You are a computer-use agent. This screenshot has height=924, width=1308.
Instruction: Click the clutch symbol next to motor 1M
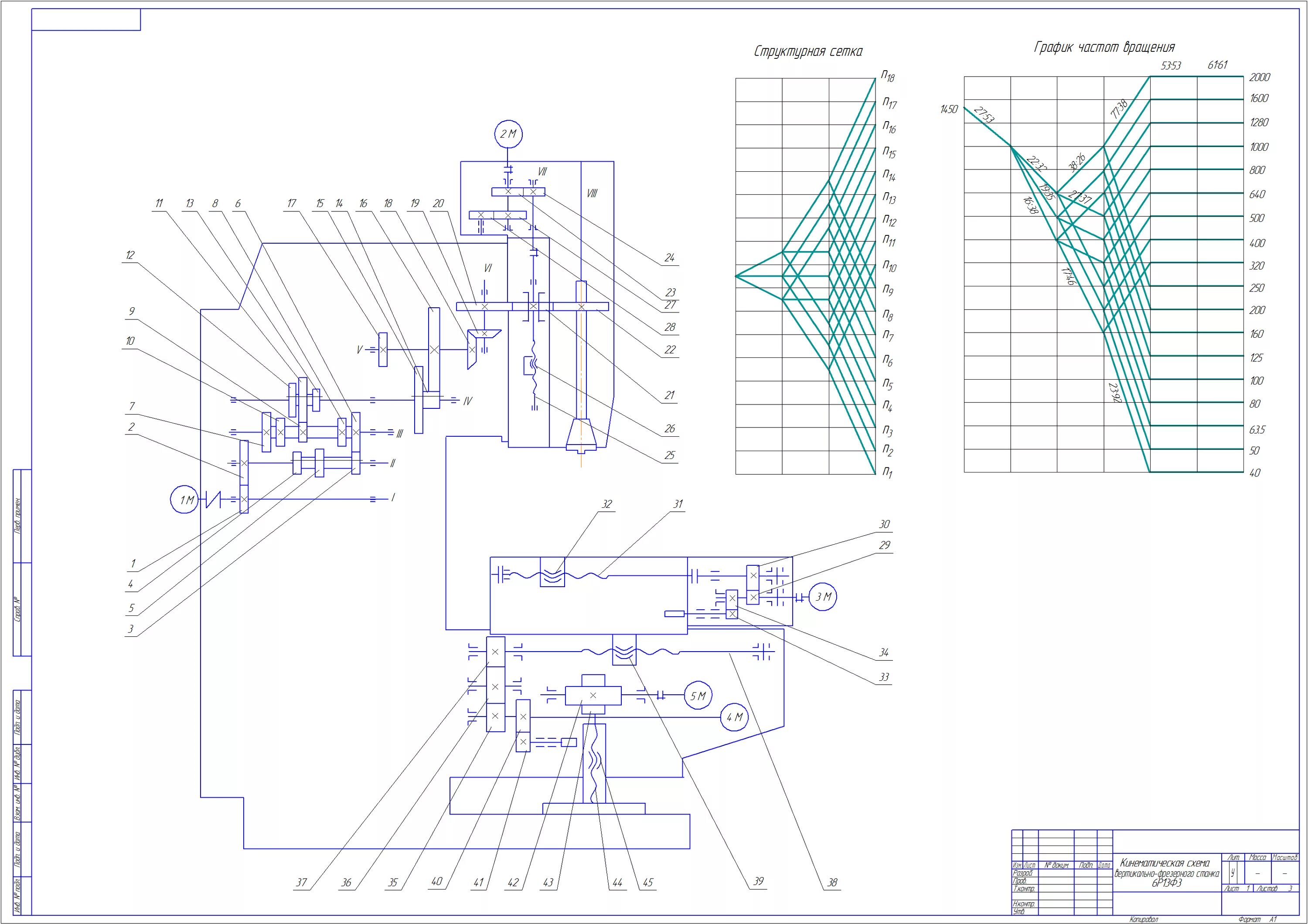coord(213,499)
